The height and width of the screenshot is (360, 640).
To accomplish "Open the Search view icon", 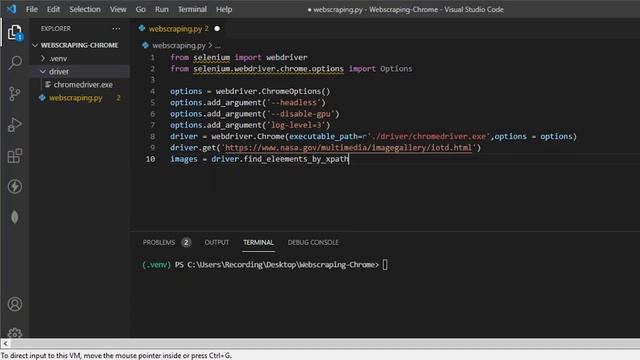I will pos(15,63).
